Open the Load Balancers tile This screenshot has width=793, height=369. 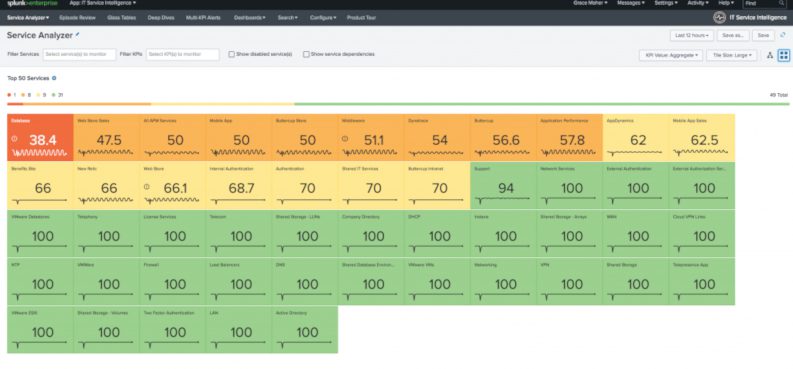(x=238, y=282)
